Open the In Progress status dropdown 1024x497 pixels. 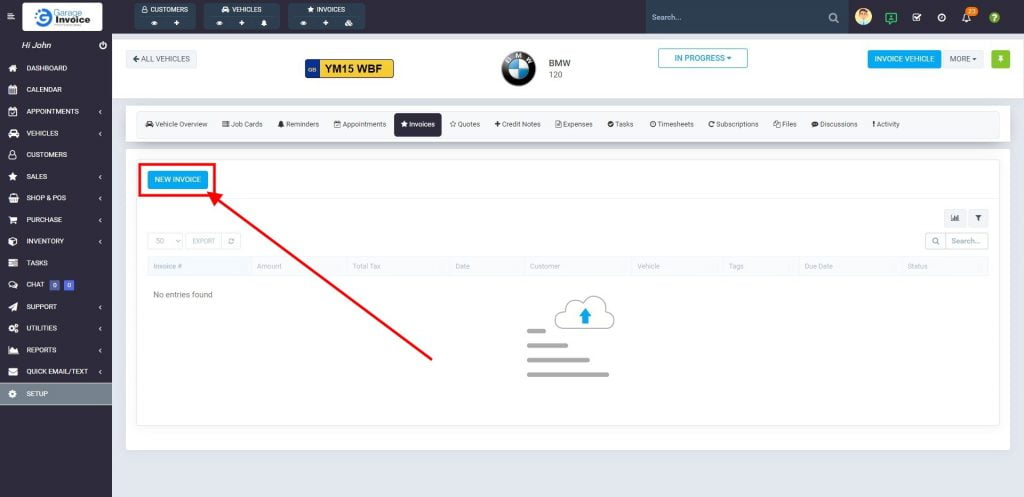[x=702, y=58]
